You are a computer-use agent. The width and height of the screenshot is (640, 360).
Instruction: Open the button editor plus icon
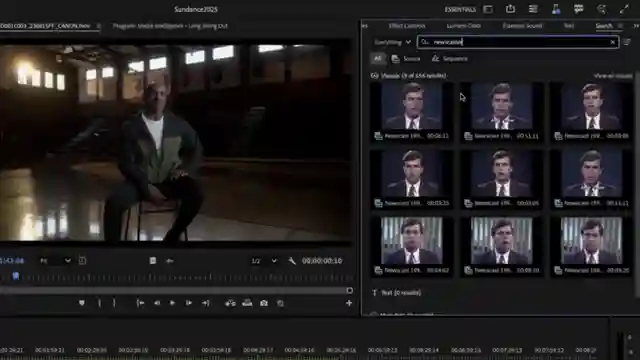pos(349,303)
